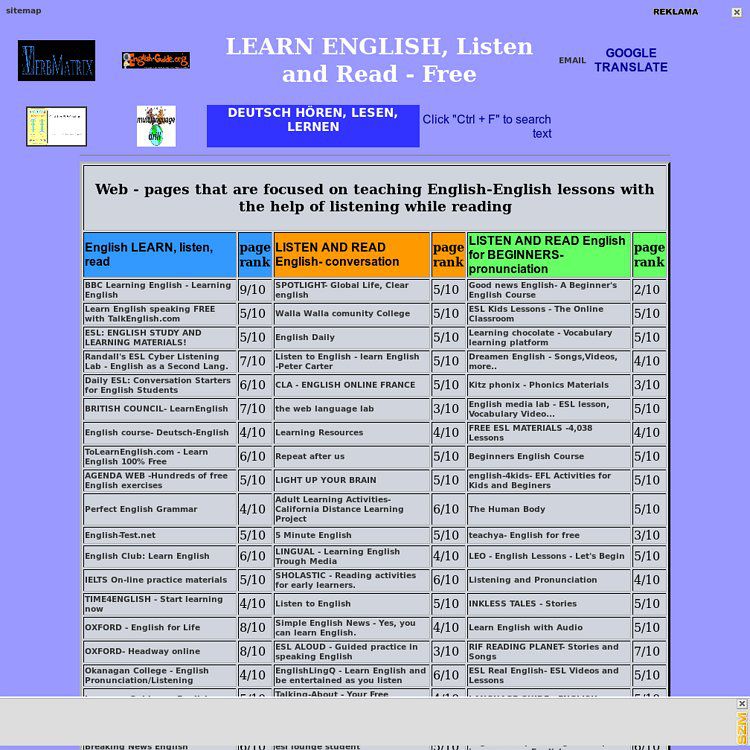Open RIF READING PLANET- Stories and Songs
Viewport: 750px width, 750px height.
(x=544, y=651)
